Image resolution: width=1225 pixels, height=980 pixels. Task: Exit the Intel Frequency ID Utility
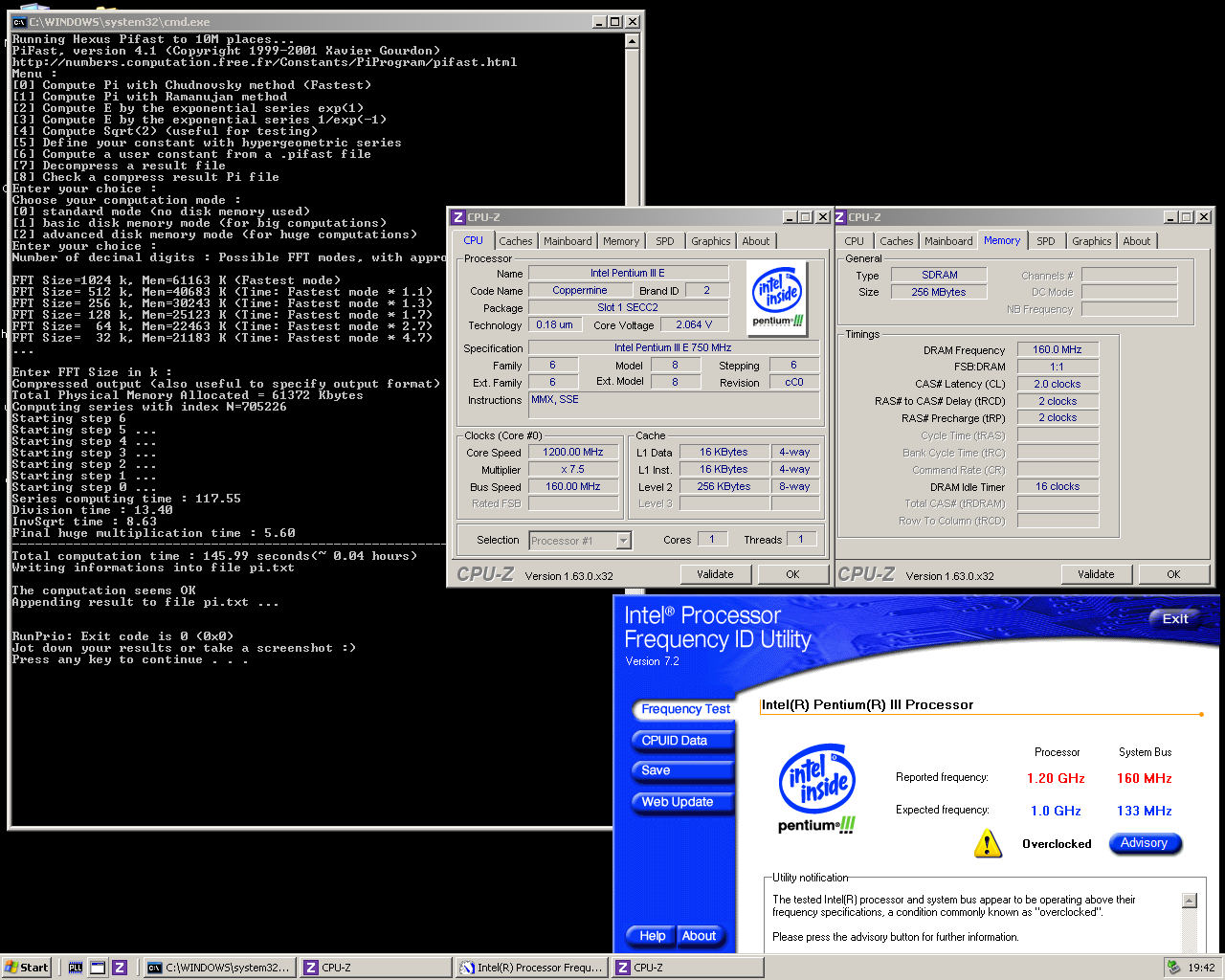tap(1175, 618)
